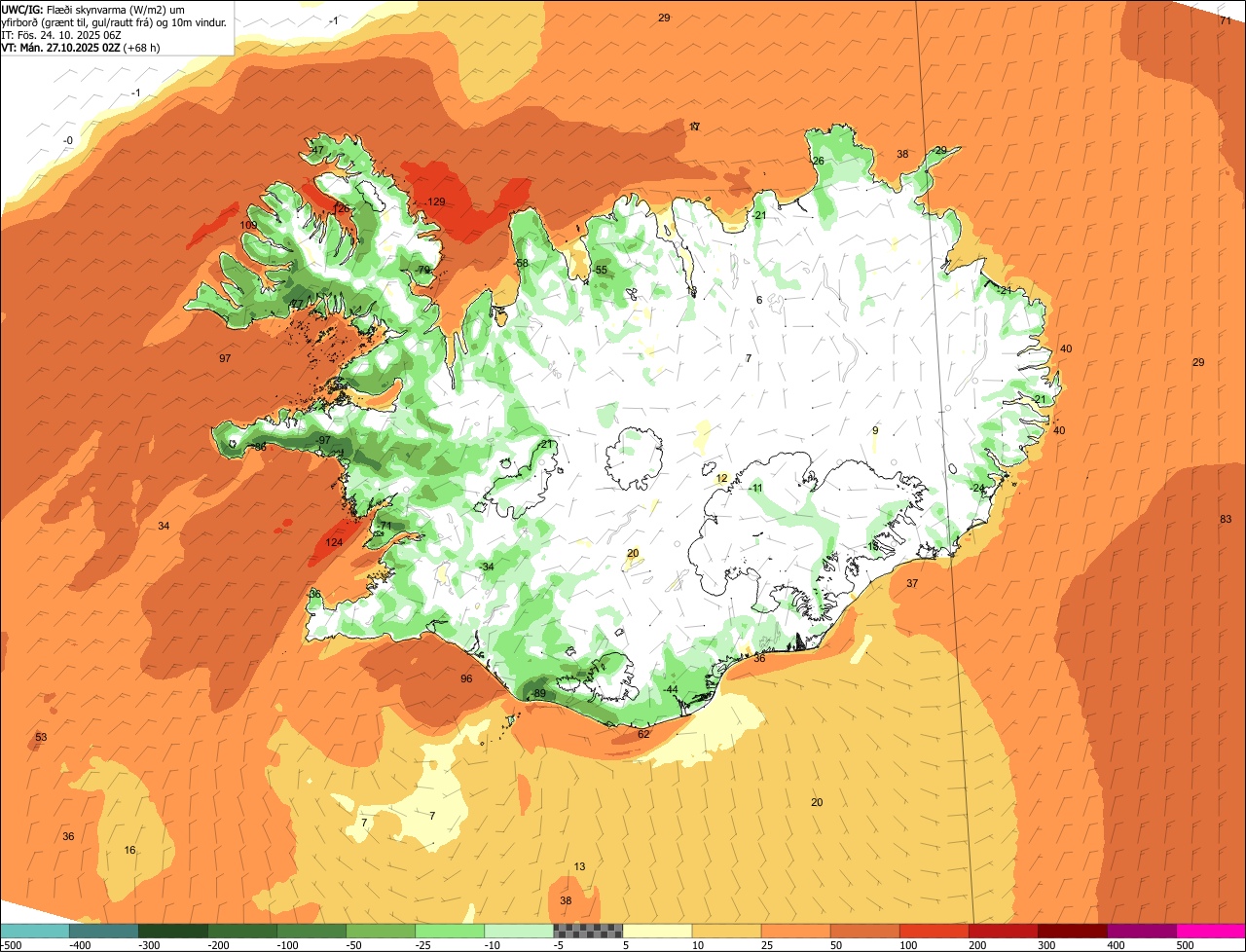The image size is (1246, 952).
Task: Select the red 200 to 300 legend swatch
Action: [1003, 931]
